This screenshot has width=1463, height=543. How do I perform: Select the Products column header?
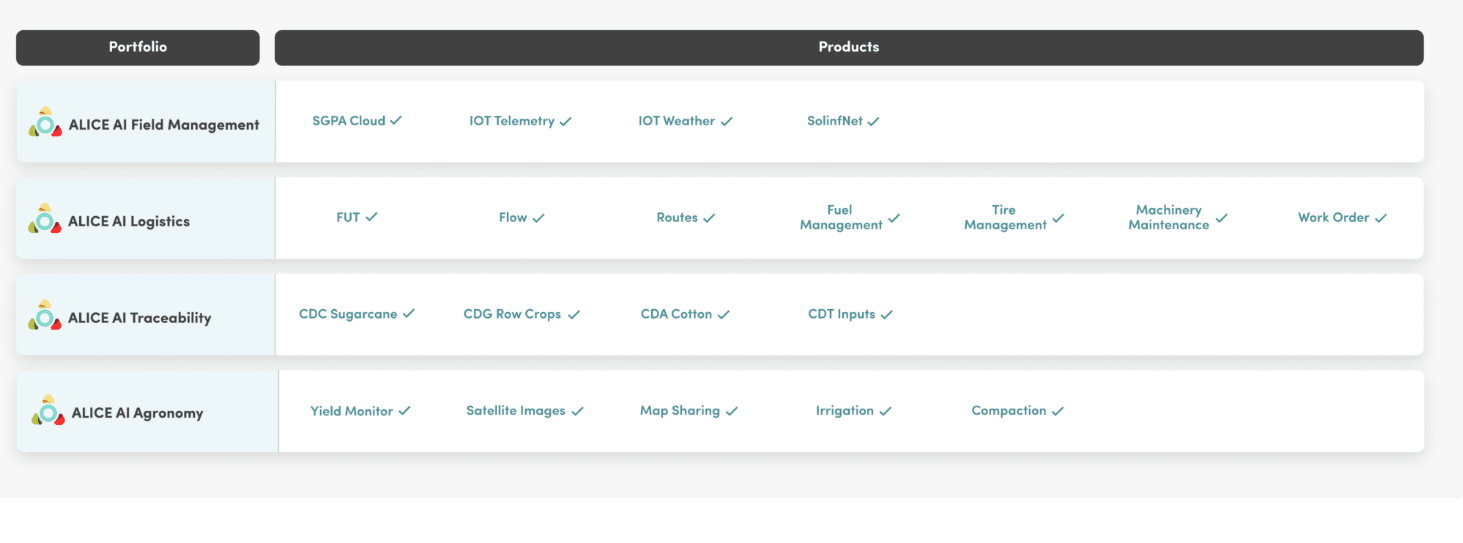849,47
